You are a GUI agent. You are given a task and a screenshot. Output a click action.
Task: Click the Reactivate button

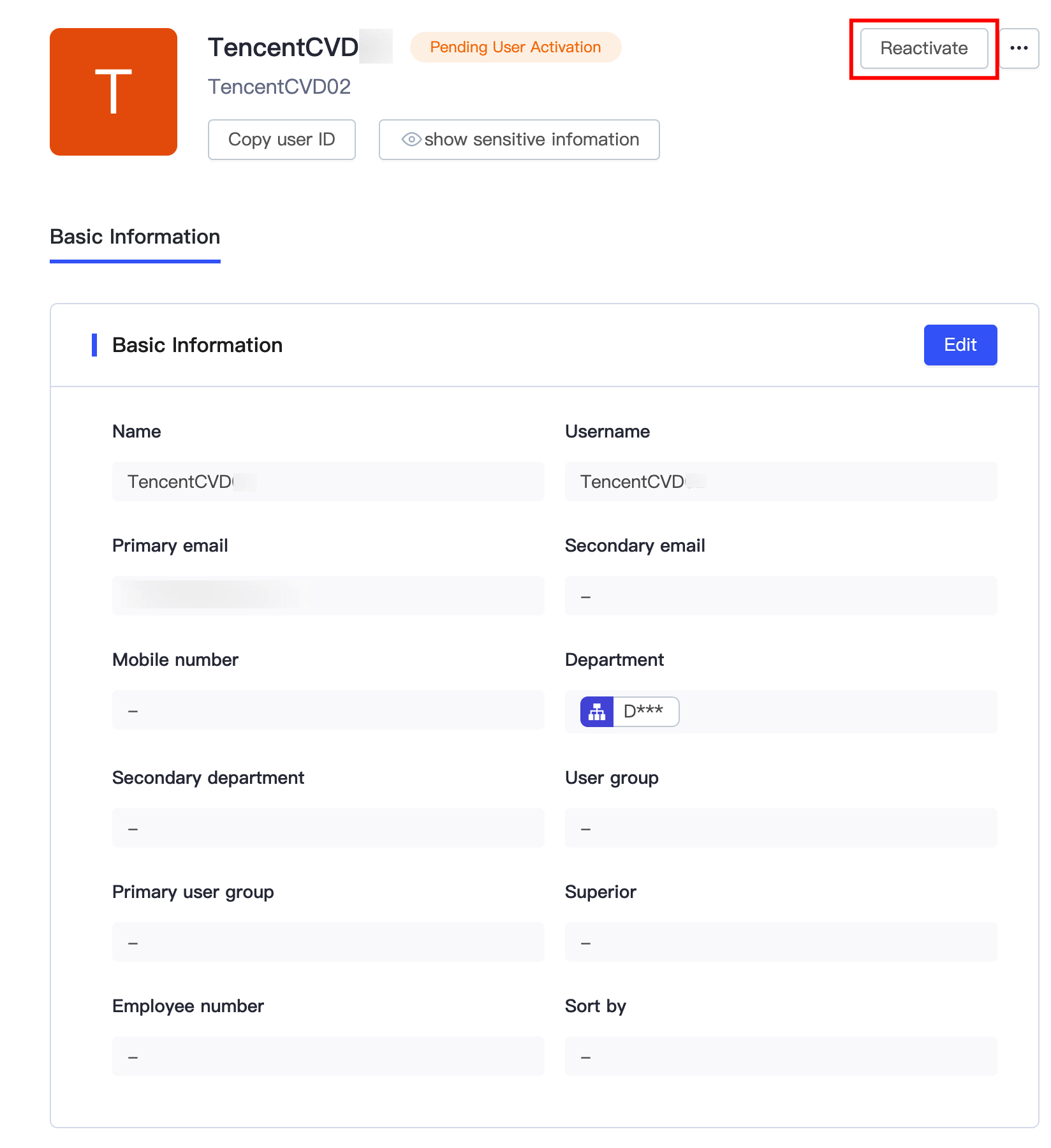(x=923, y=48)
